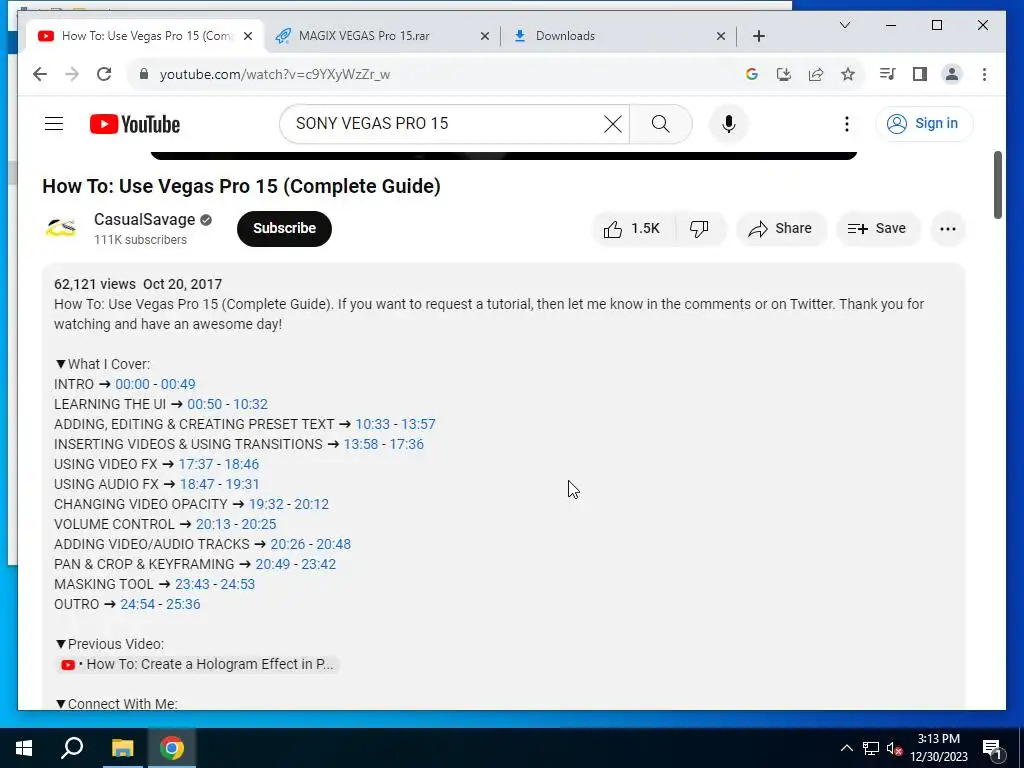Viewport: 1024px width, 768px height.
Task: Click the page vertical scrollbar thumb
Action: tap(997, 185)
